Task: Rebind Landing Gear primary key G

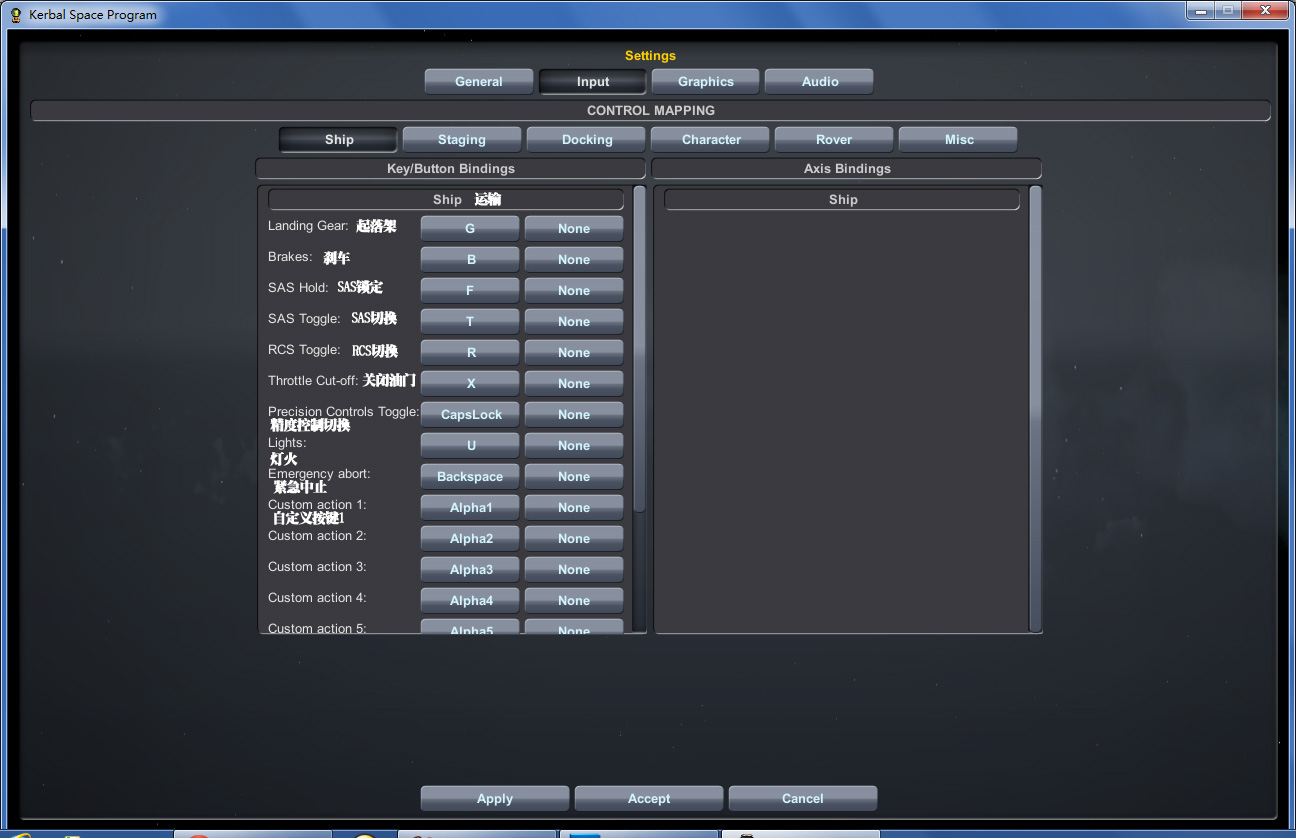Action: (x=470, y=229)
